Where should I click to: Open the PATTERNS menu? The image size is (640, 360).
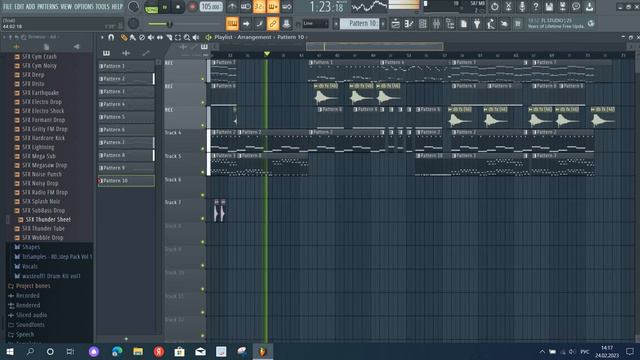(x=48, y=7)
